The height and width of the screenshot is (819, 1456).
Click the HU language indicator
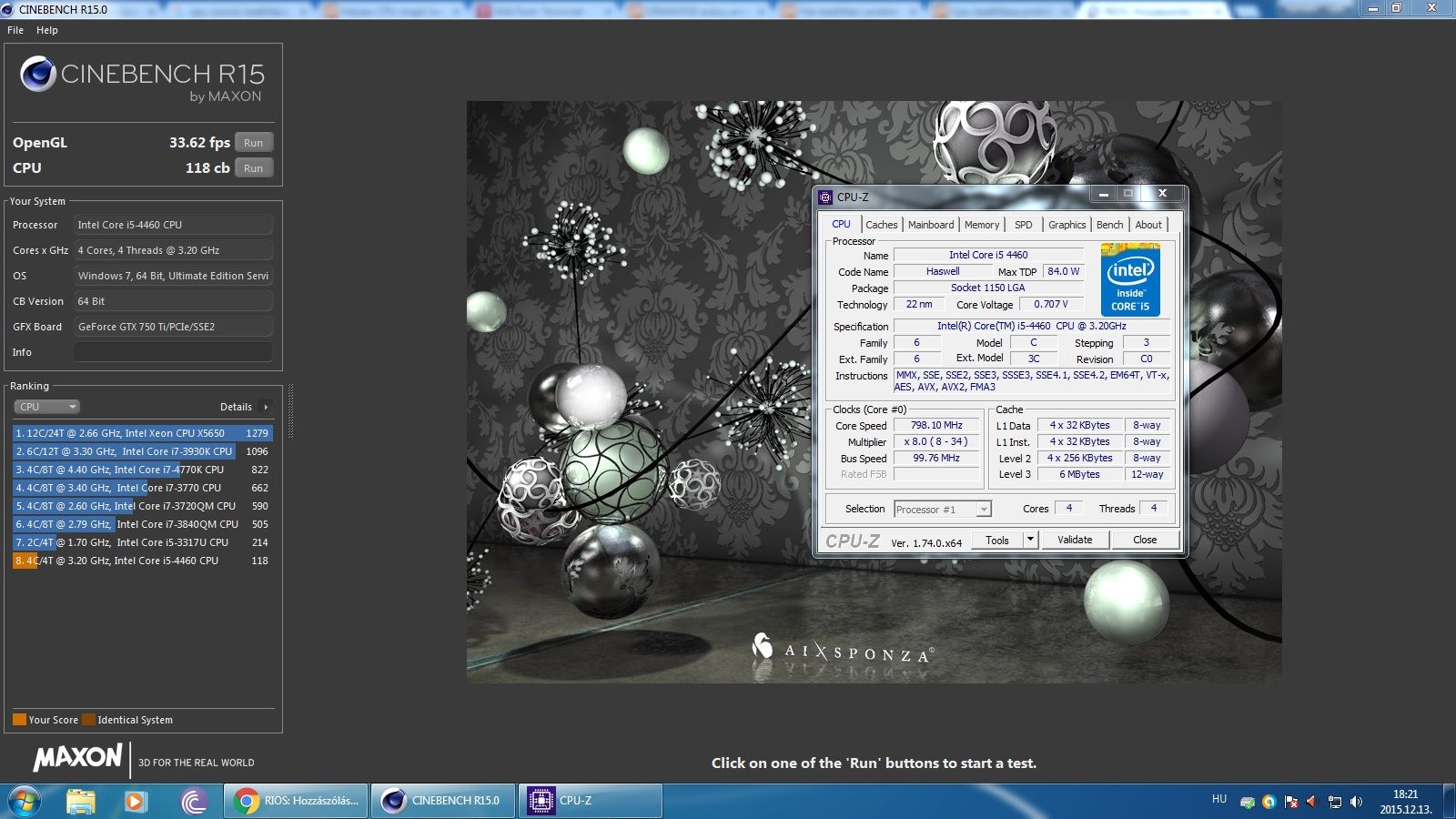[x=1219, y=799]
